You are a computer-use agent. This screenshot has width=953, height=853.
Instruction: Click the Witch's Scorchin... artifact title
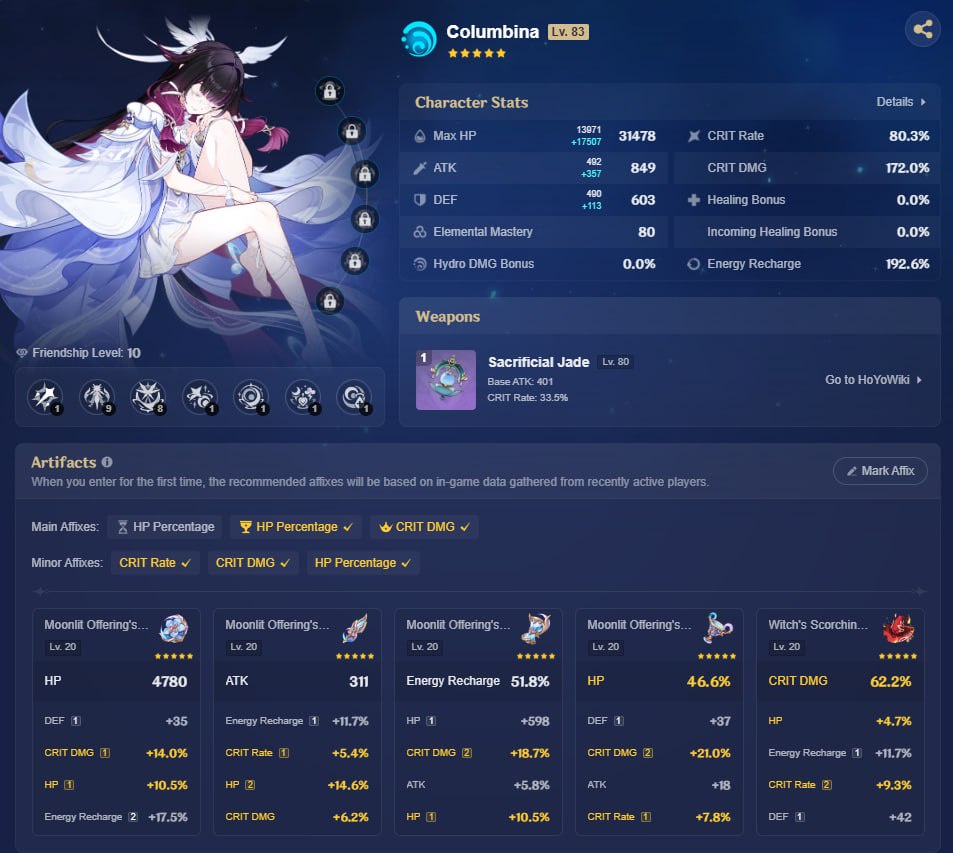pyautogui.click(x=818, y=624)
